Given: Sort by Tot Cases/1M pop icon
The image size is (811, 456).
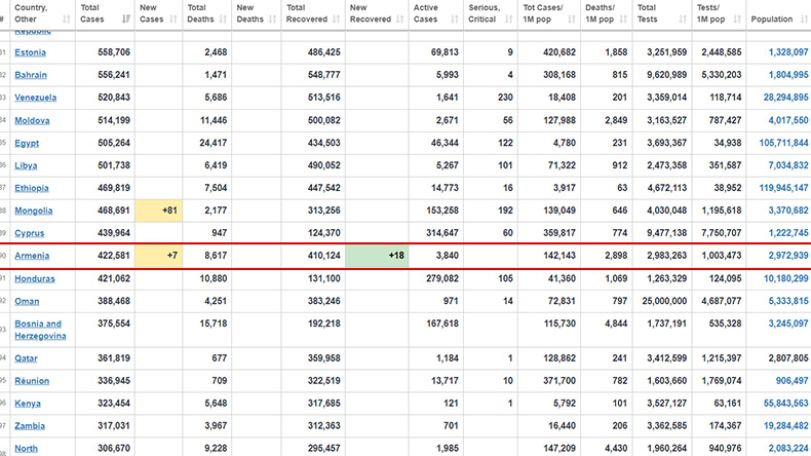Looking at the screenshot, I should (x=572, y=20).
